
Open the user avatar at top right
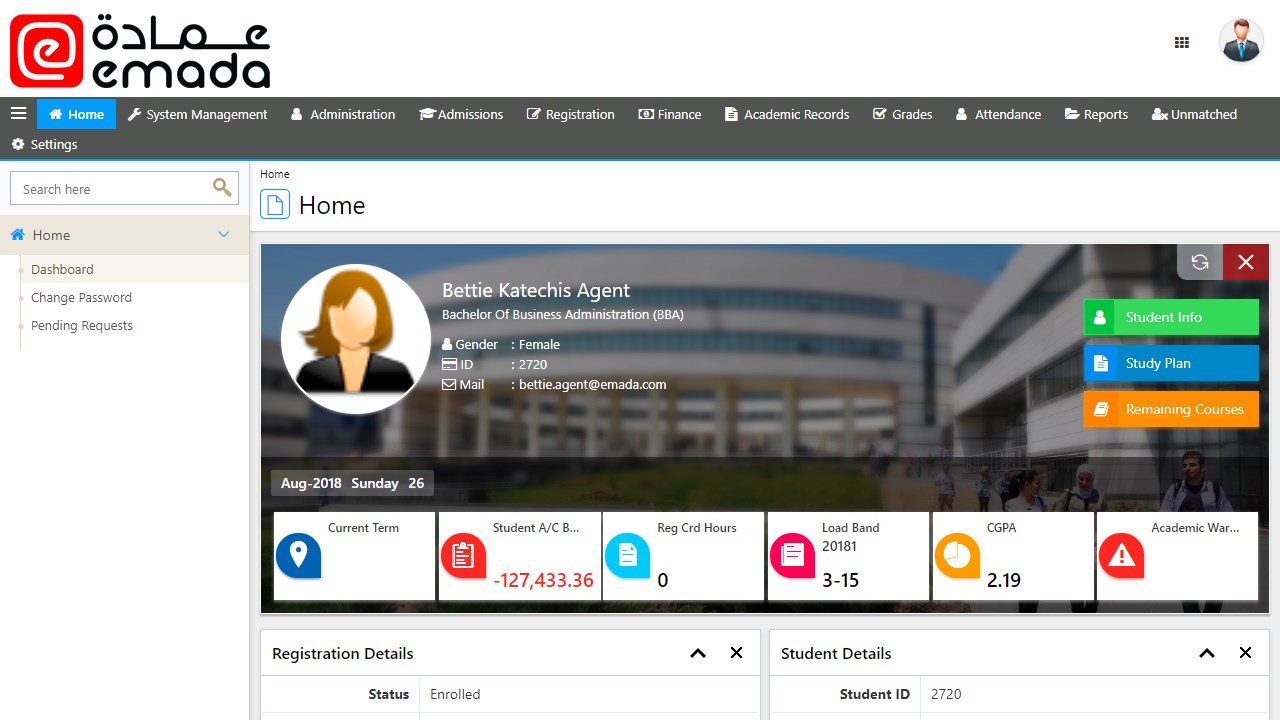pyautogui.click(x=1241, y=41)
